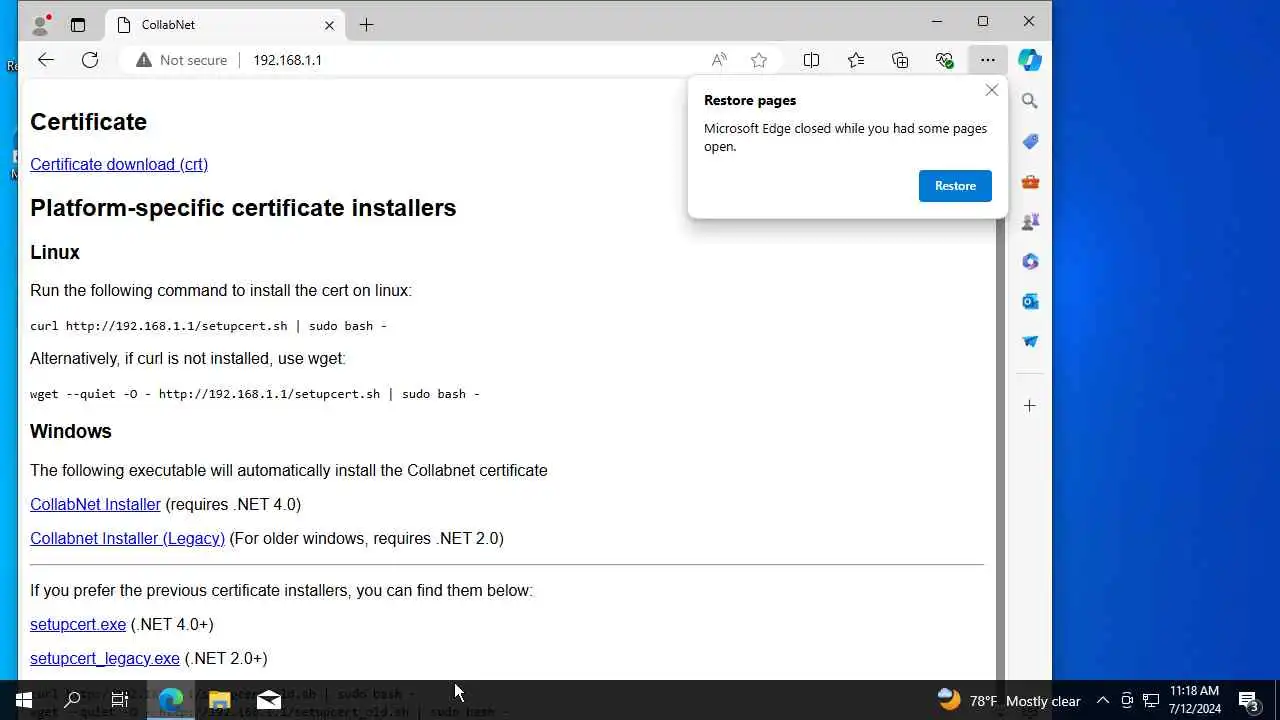
Task: Open sidebar Outlook icon
Action: click(x=1030, y=301)
